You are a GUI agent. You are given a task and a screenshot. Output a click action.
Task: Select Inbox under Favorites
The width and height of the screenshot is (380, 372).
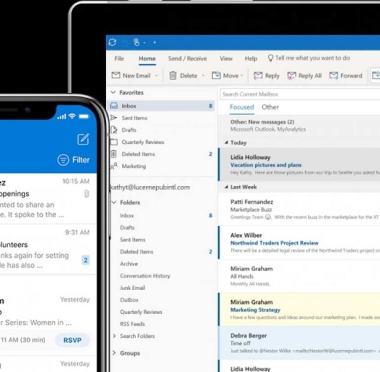[162, 106]
